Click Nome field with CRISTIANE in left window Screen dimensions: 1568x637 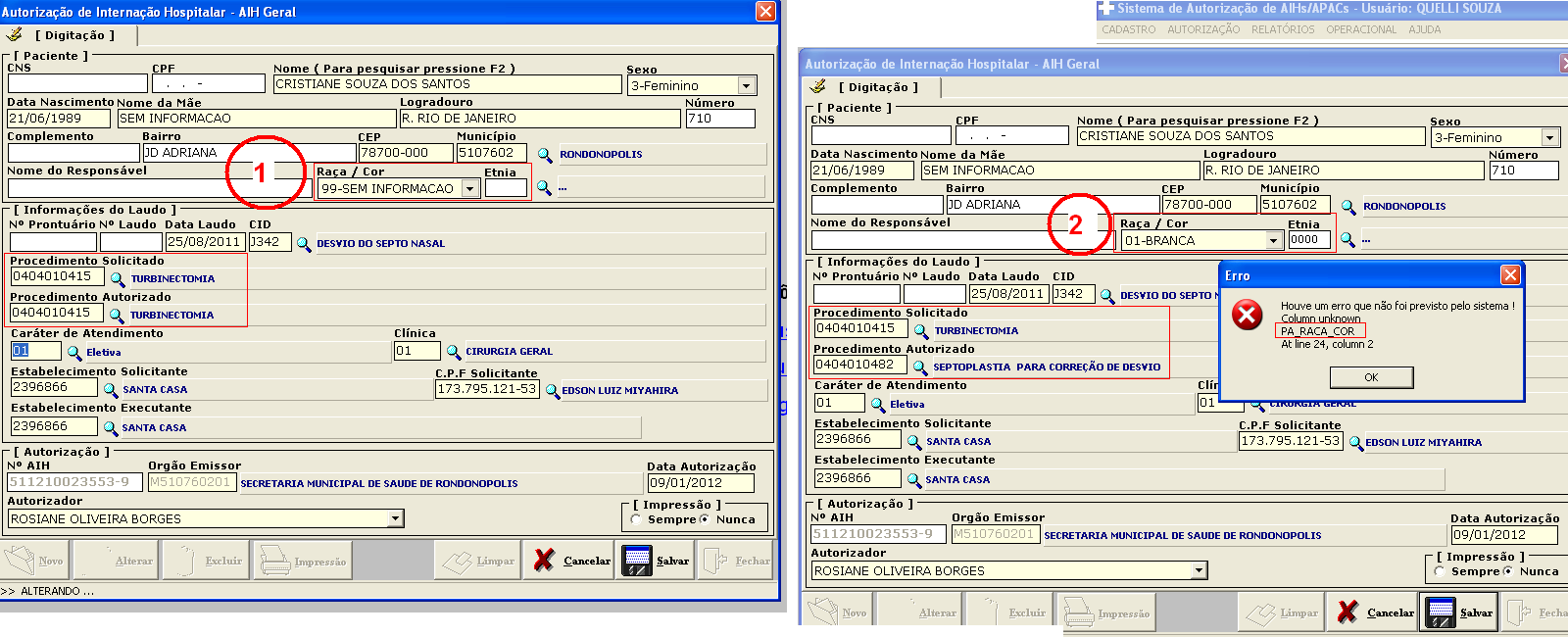[447, 84]
